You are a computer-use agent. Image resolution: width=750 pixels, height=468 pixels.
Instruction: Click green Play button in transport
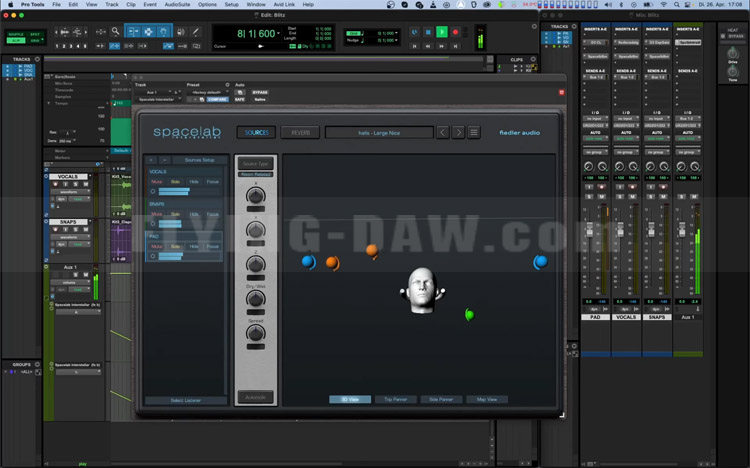(442, 32)
